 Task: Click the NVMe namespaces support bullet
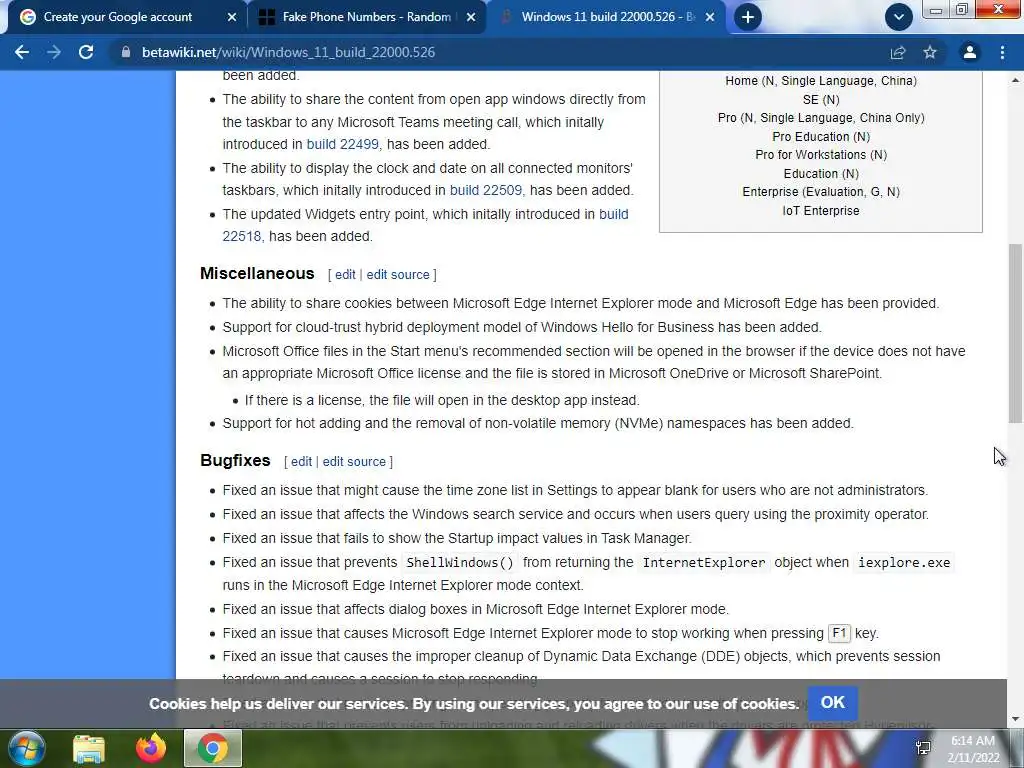pos(538,424)
